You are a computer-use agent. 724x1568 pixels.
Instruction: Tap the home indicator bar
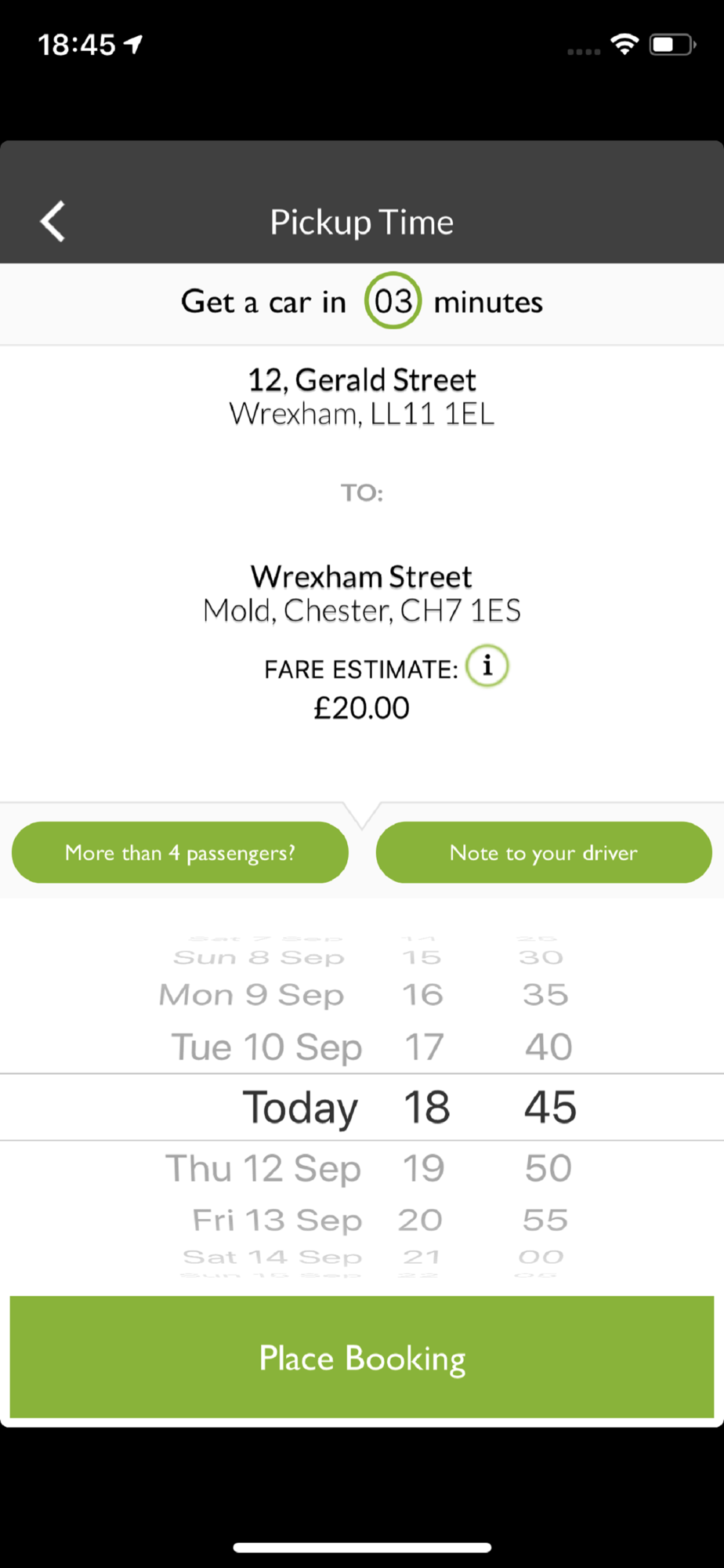tap(362, 1548)
